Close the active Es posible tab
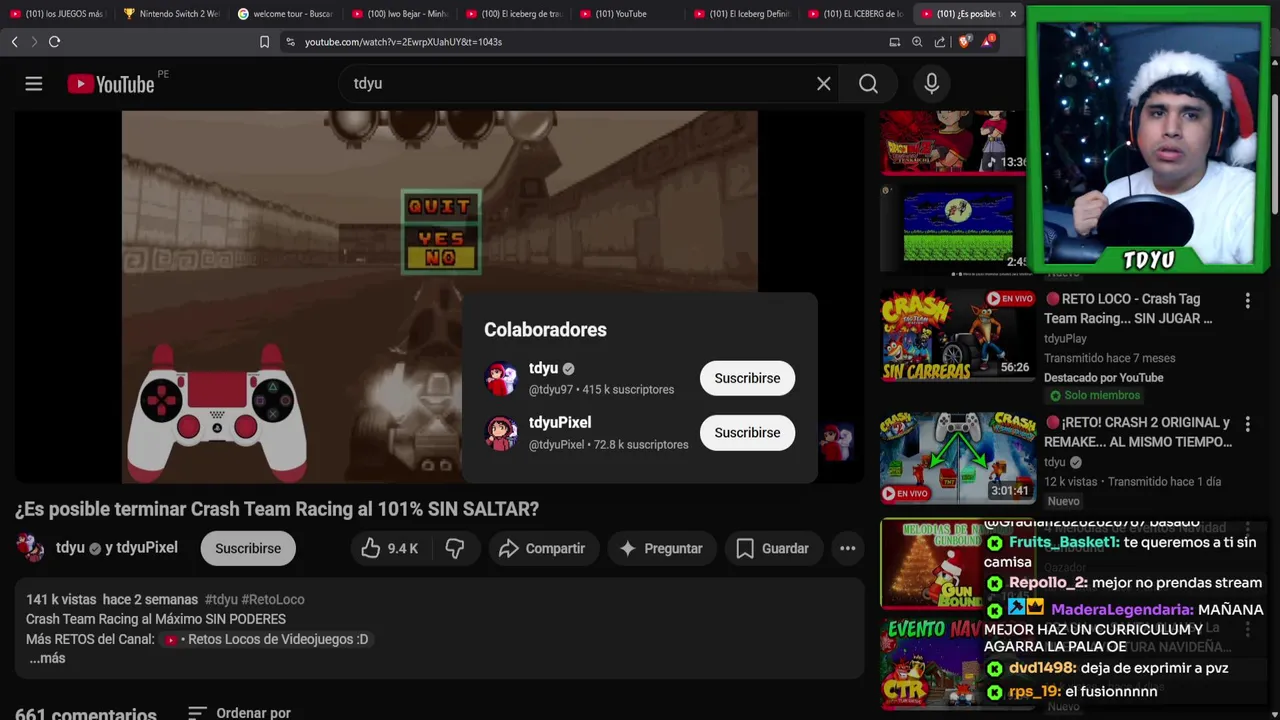The image size is (1280, 720). pos(1013,14)
